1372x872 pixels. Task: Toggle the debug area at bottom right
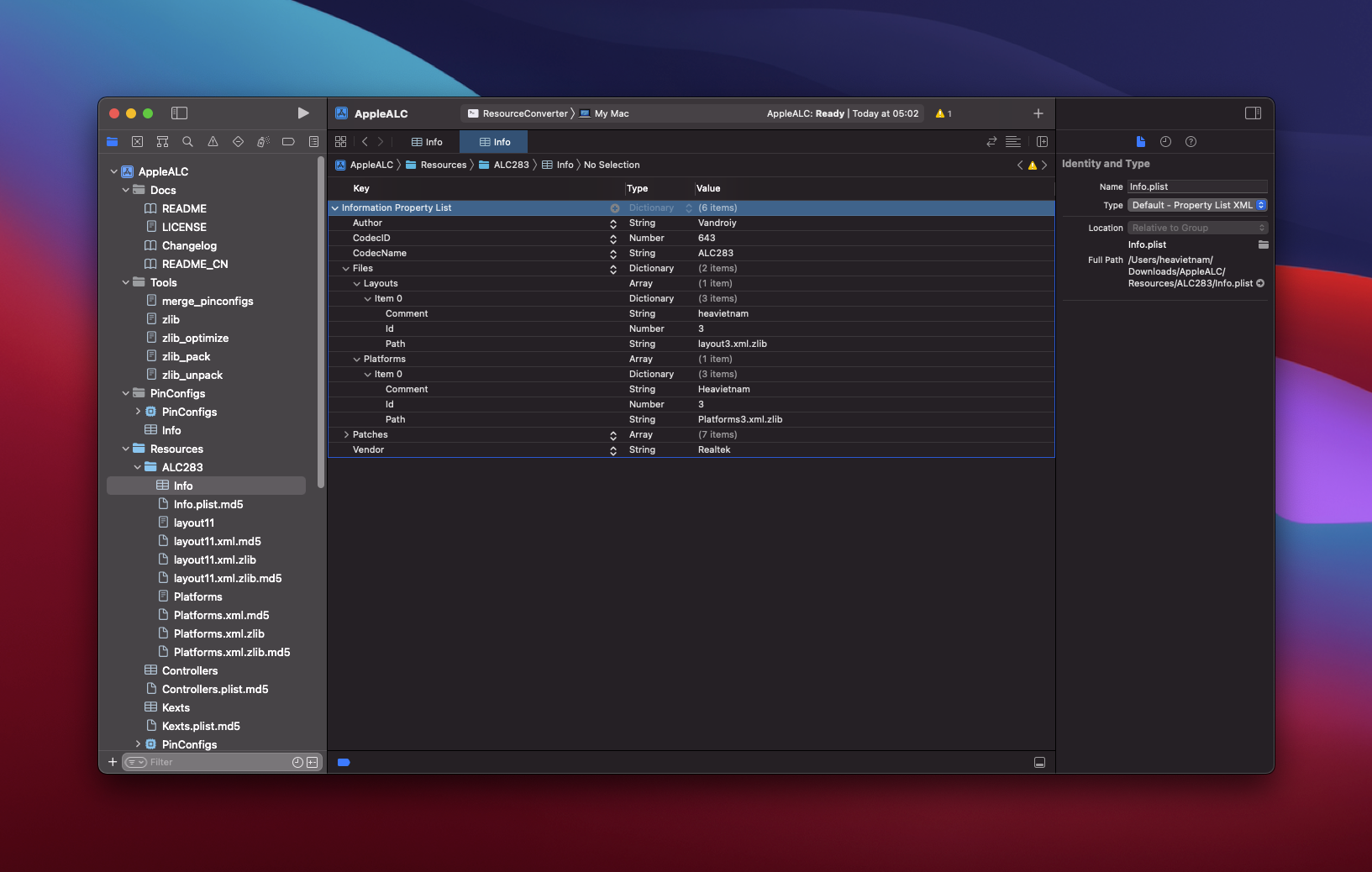[1039, 763]
